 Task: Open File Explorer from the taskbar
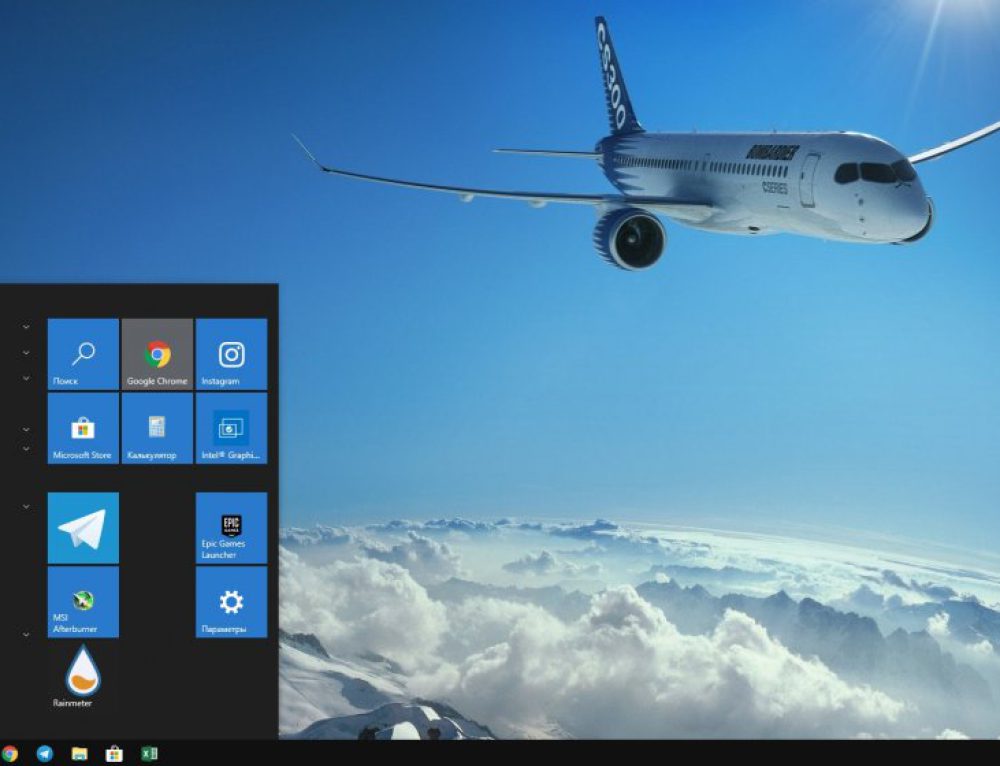pos(78,753)
